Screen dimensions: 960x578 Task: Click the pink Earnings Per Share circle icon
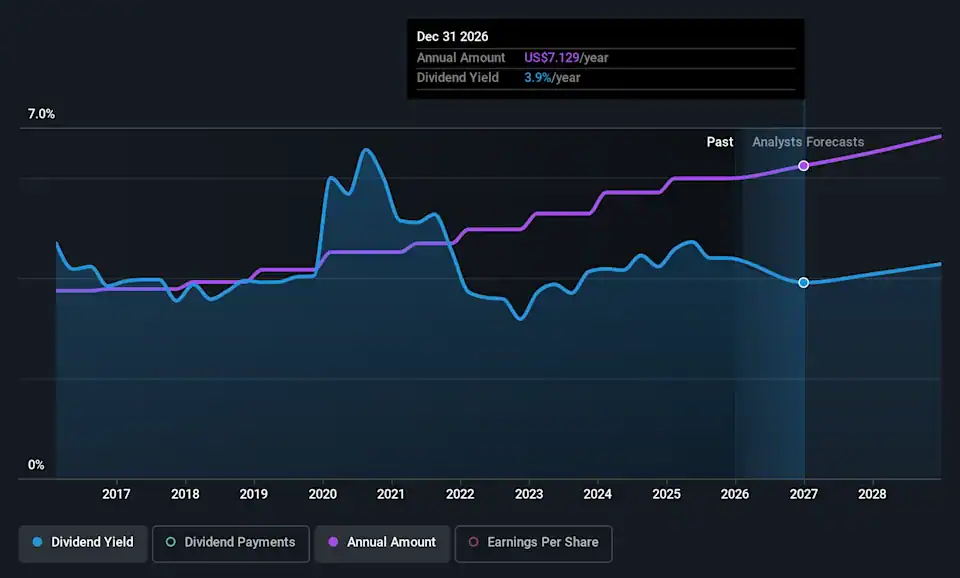pos(473,542)
